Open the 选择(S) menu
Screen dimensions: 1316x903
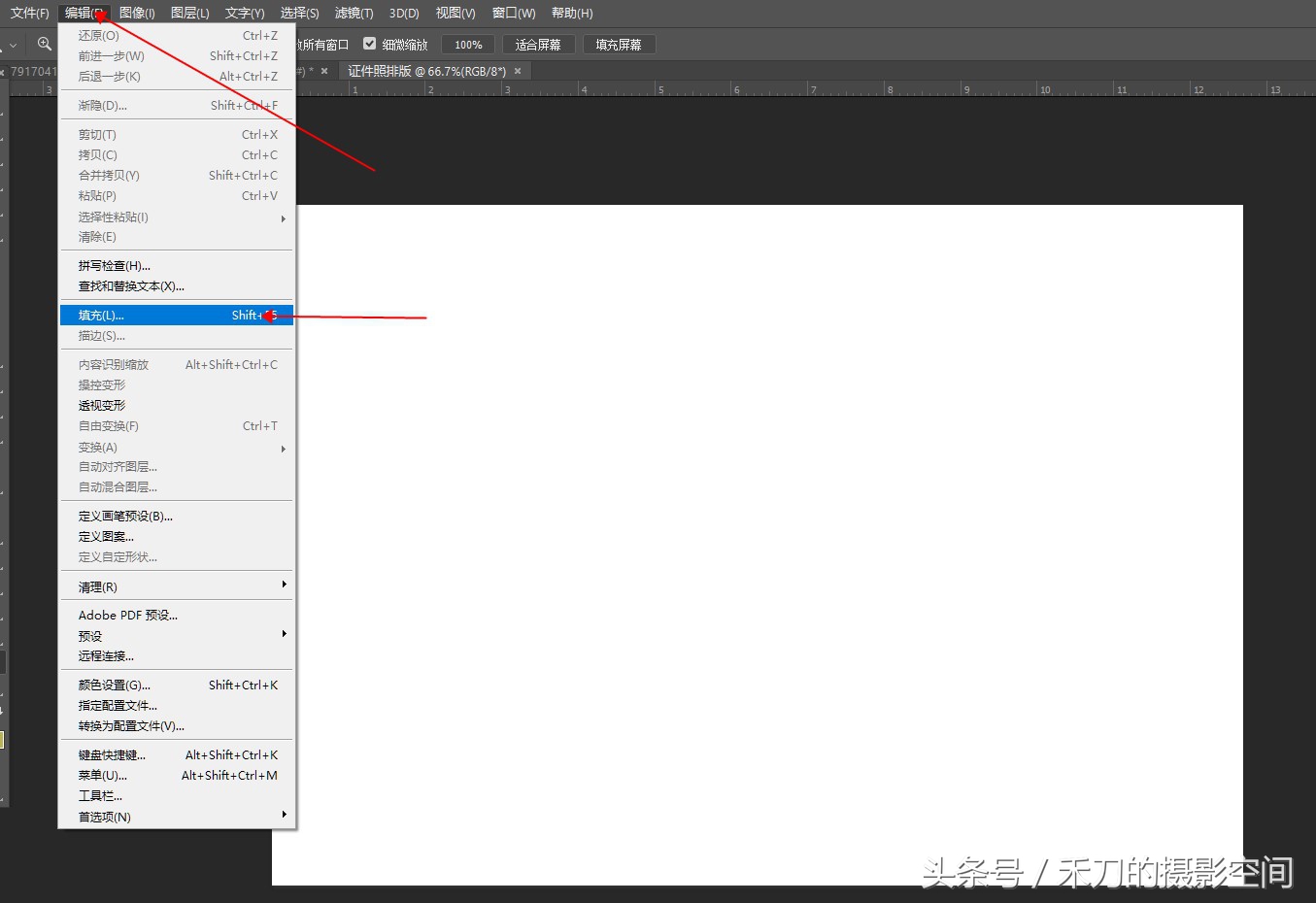coord(299,13)
